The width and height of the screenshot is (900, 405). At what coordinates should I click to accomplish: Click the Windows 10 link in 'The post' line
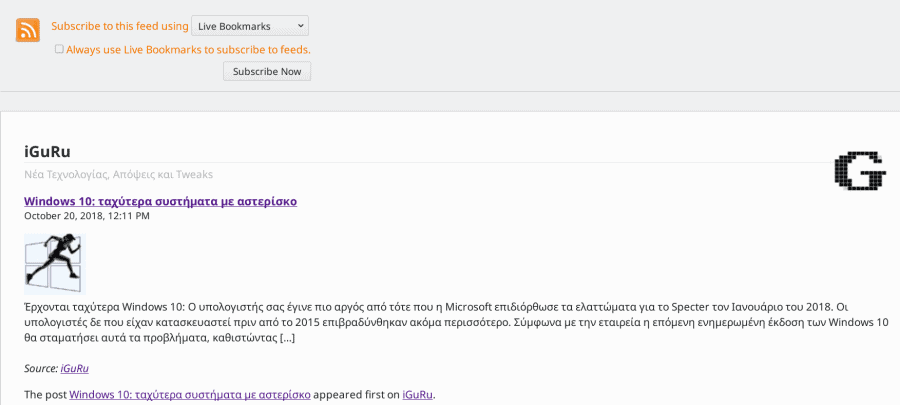tap(189, 394)
